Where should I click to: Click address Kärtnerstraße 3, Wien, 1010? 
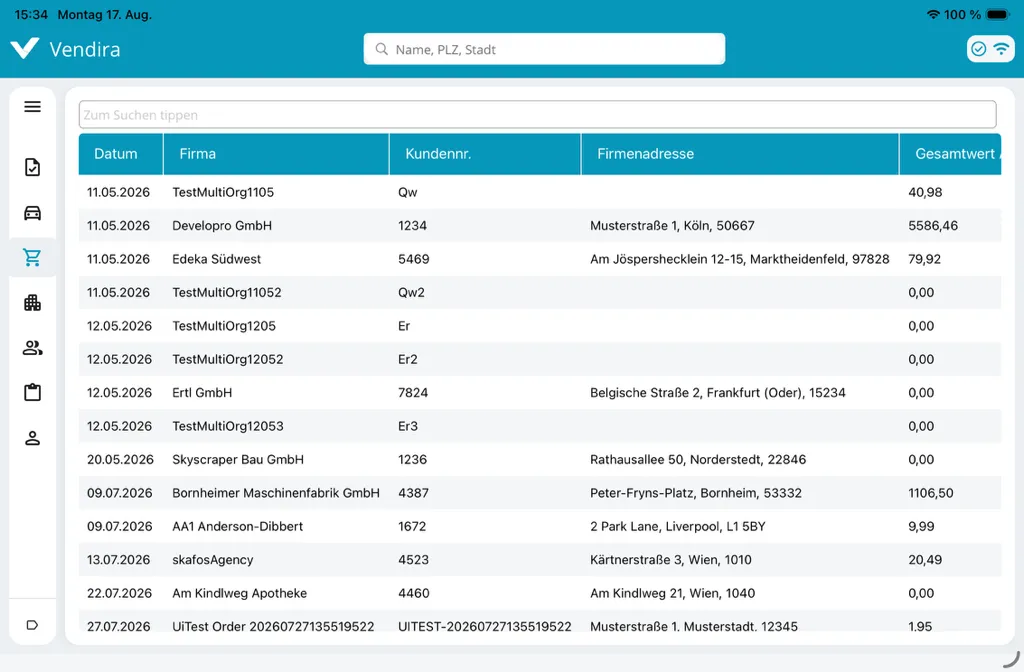(x=671, y=560)
